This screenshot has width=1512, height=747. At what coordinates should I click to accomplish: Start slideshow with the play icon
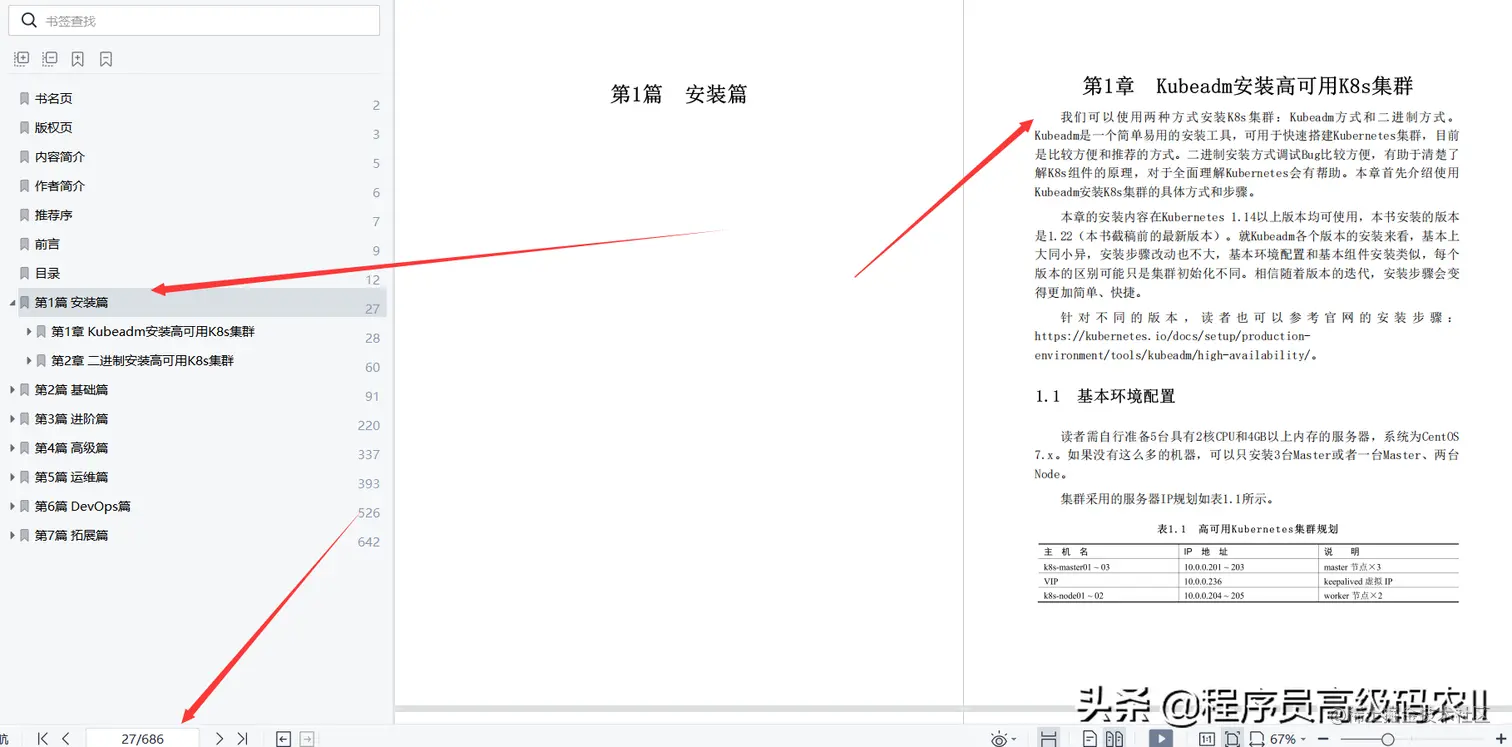(1160, 738)
